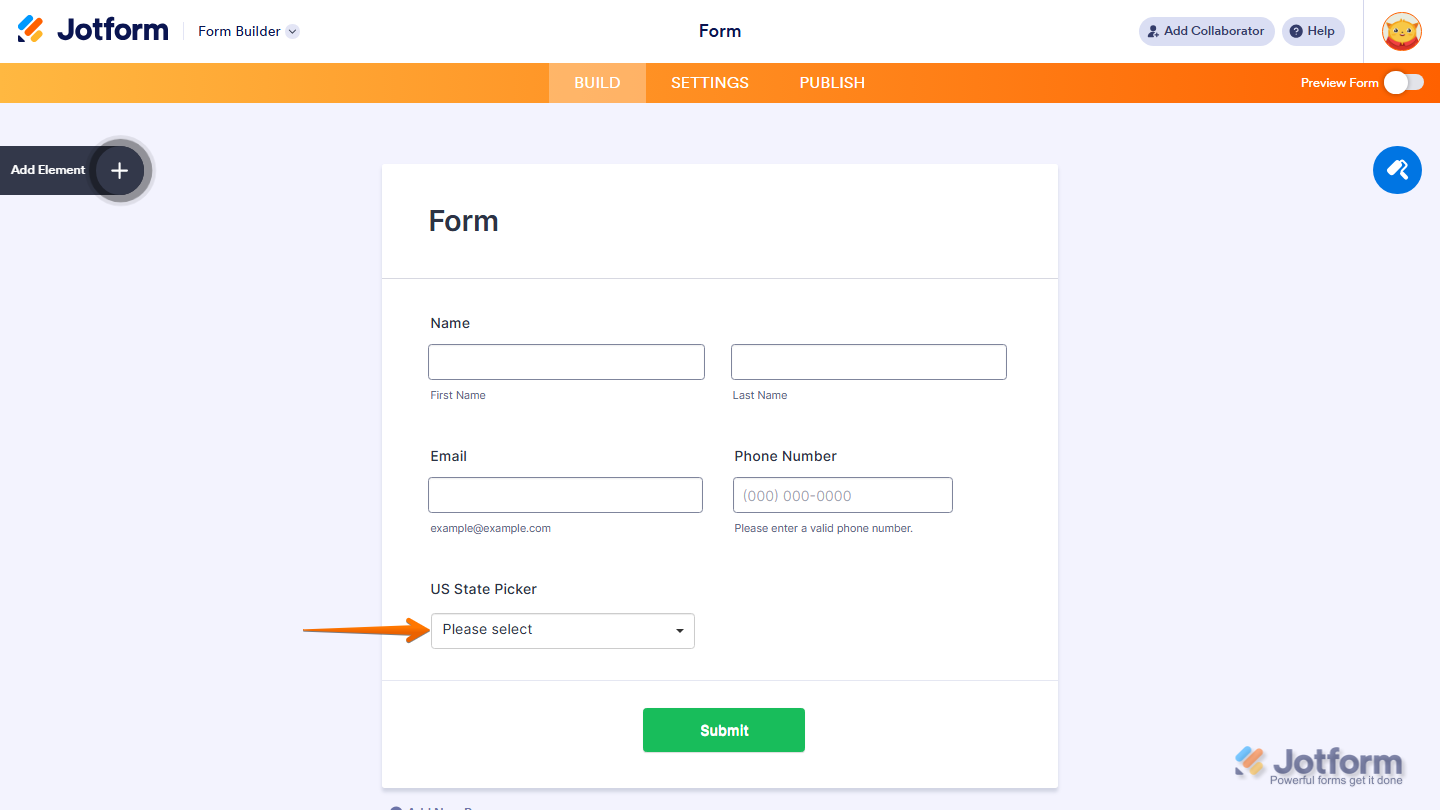The image size is (1440, 810).
Task: Switch to the PUBLISH tab
Action: [831, 83]
